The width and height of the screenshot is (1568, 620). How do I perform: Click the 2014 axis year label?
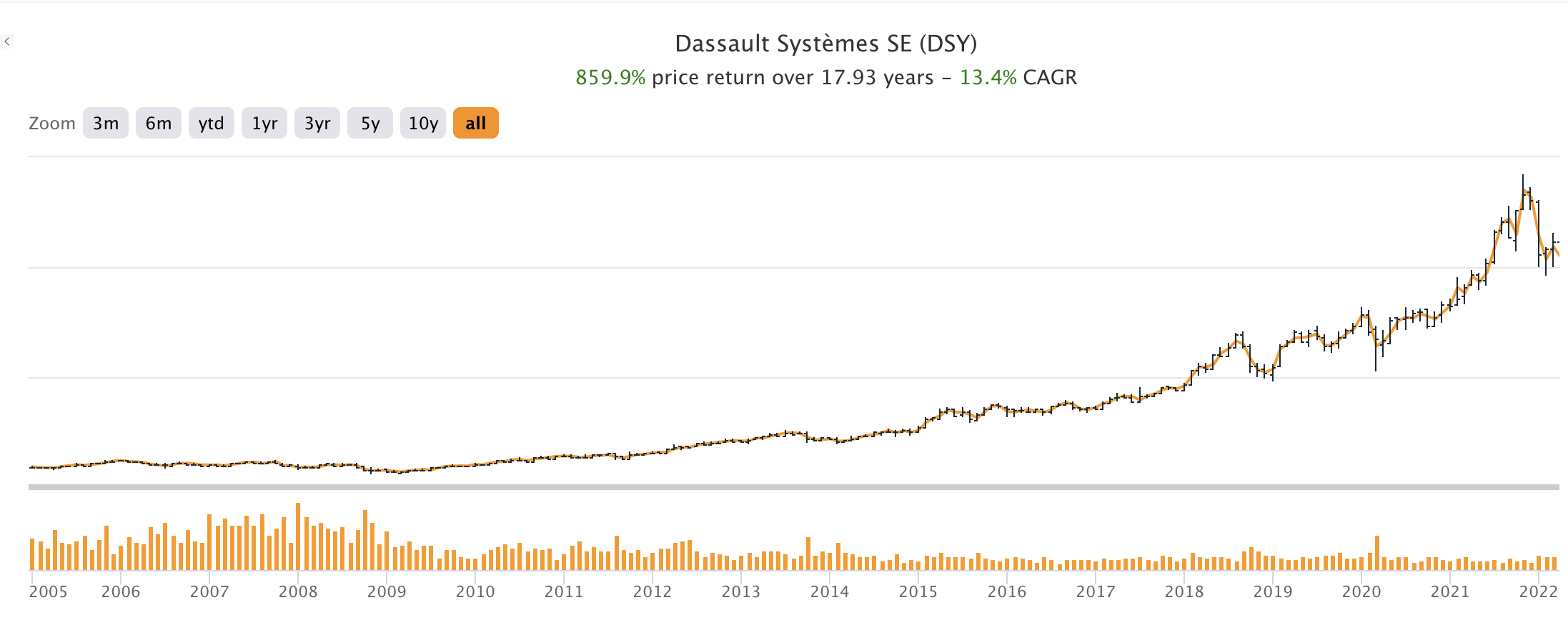point(830,591)
